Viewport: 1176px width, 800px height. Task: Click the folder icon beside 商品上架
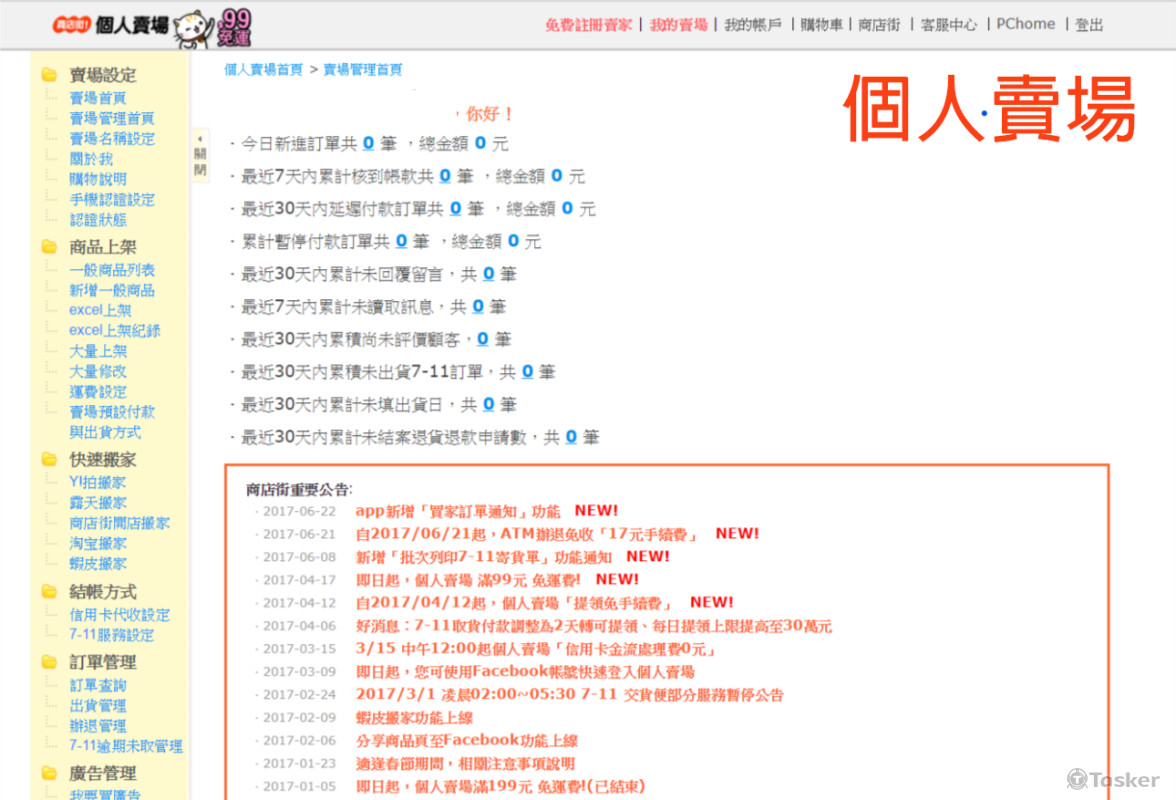tap(48, 247)
